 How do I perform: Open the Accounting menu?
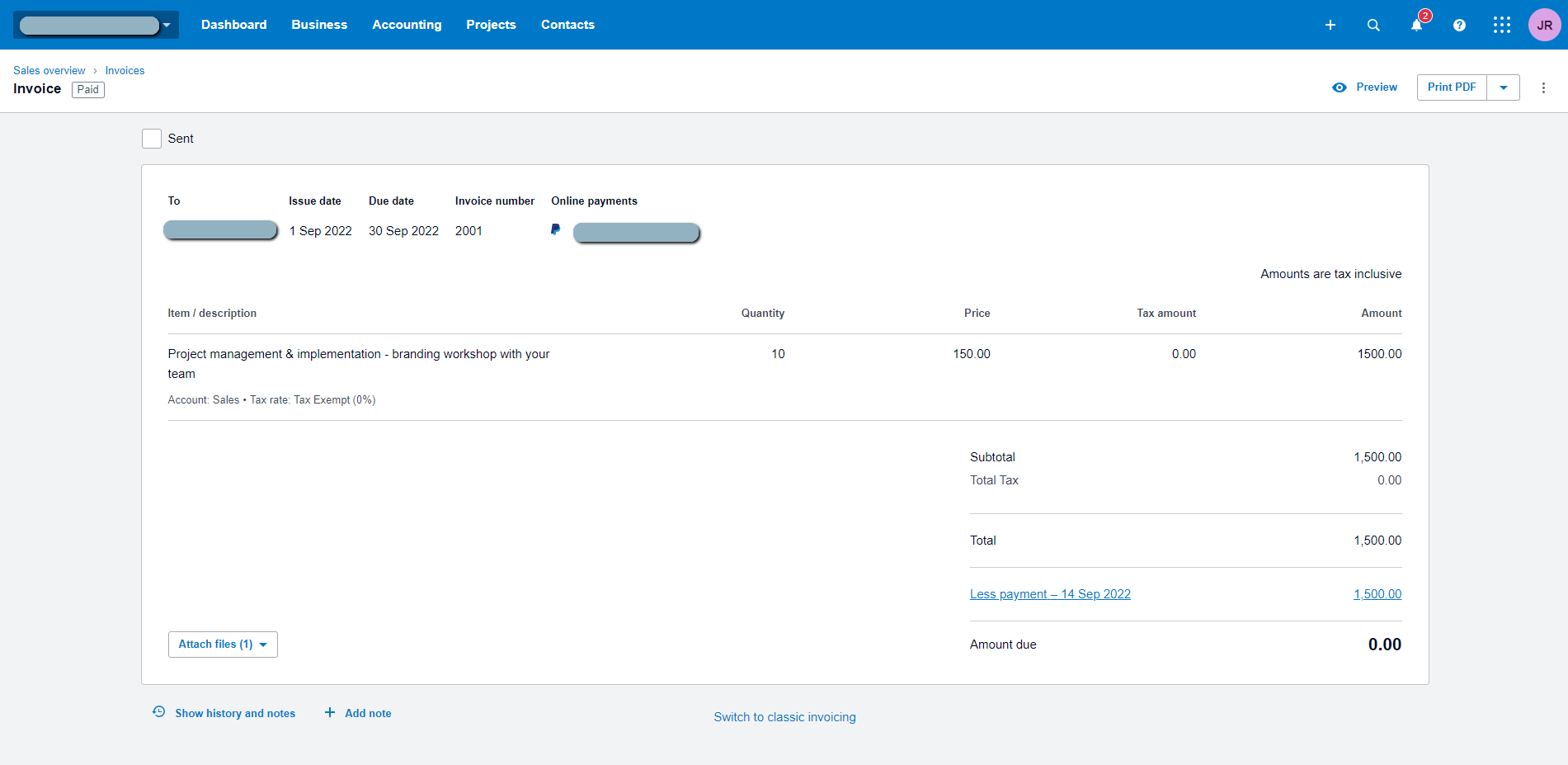pyautogui.click(x=407, y=25)
